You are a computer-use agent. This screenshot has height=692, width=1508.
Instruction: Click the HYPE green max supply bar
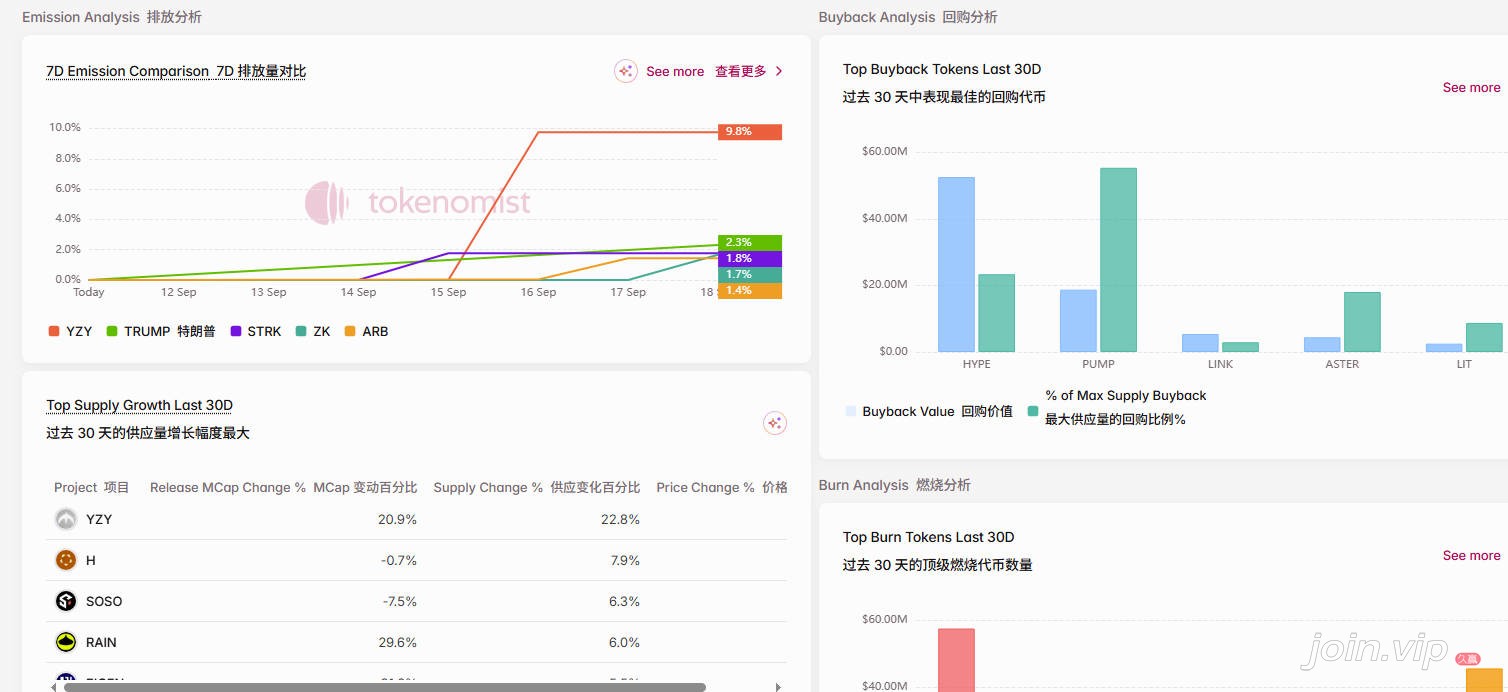point(996,313)
